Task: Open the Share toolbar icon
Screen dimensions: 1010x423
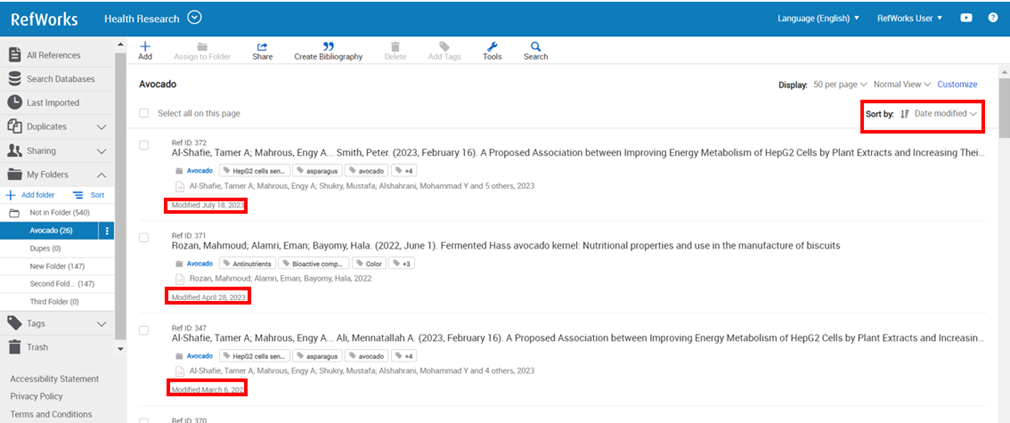Action: tap(262, 47)
